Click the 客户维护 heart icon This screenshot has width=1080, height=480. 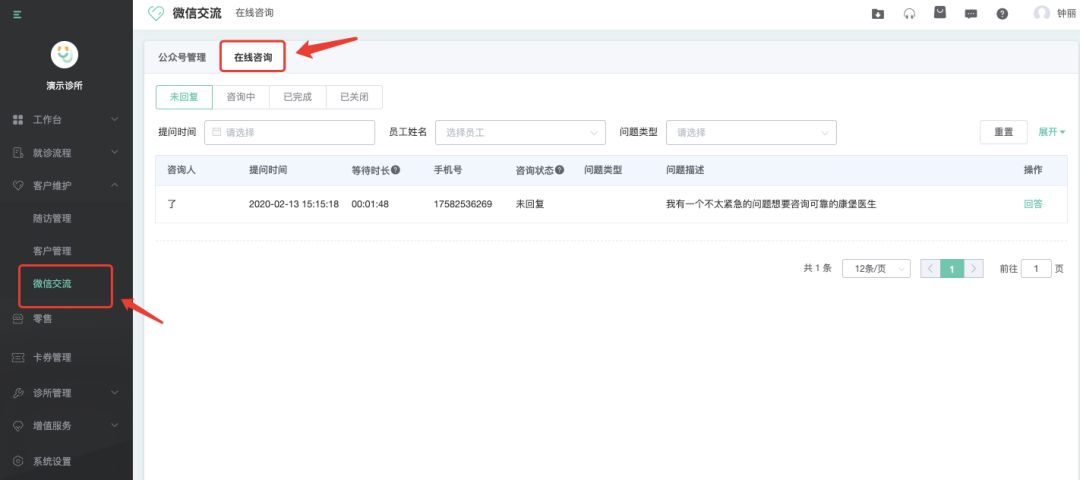click(19, 185)
